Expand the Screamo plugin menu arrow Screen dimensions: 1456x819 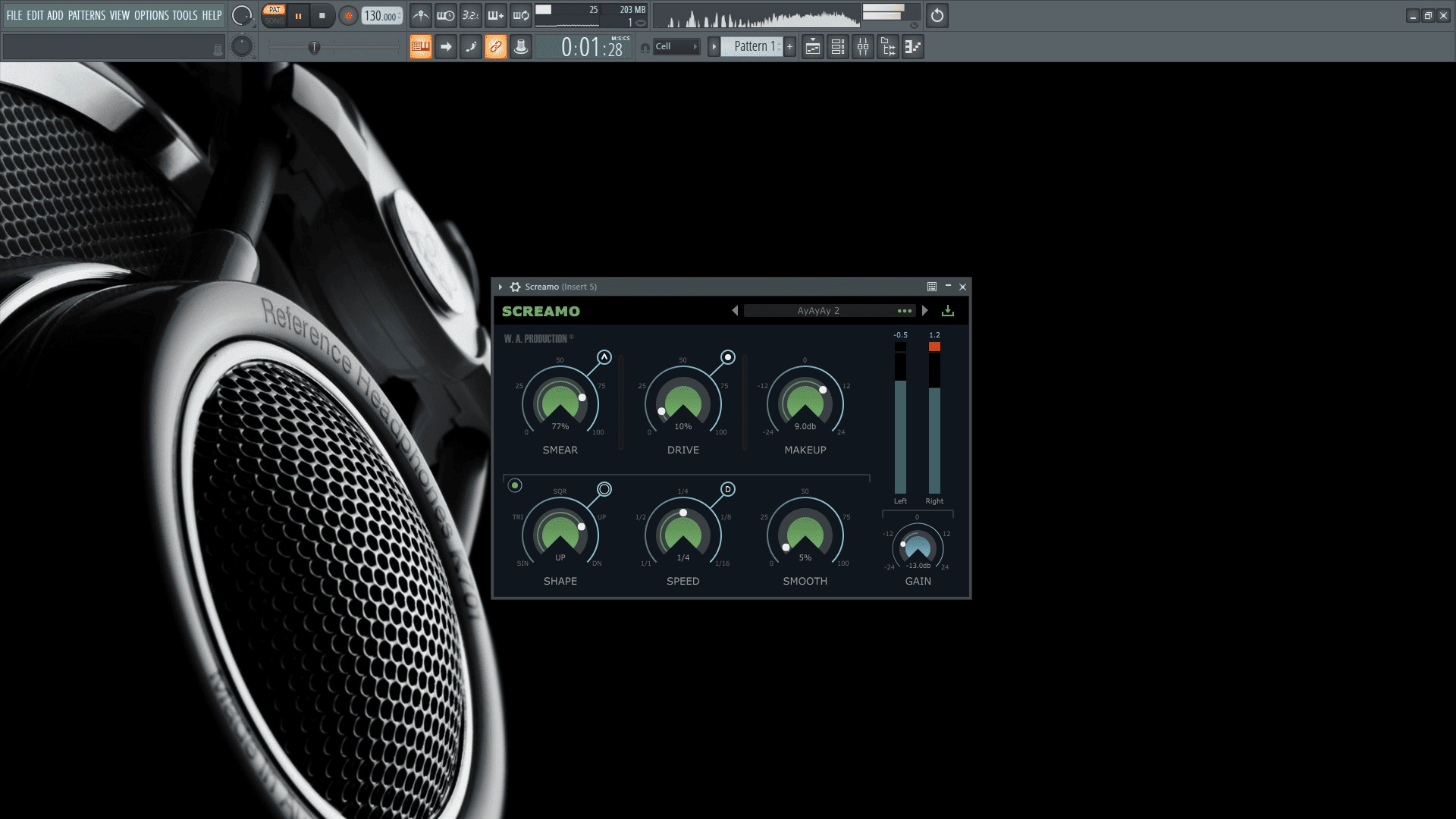point(500,287)
